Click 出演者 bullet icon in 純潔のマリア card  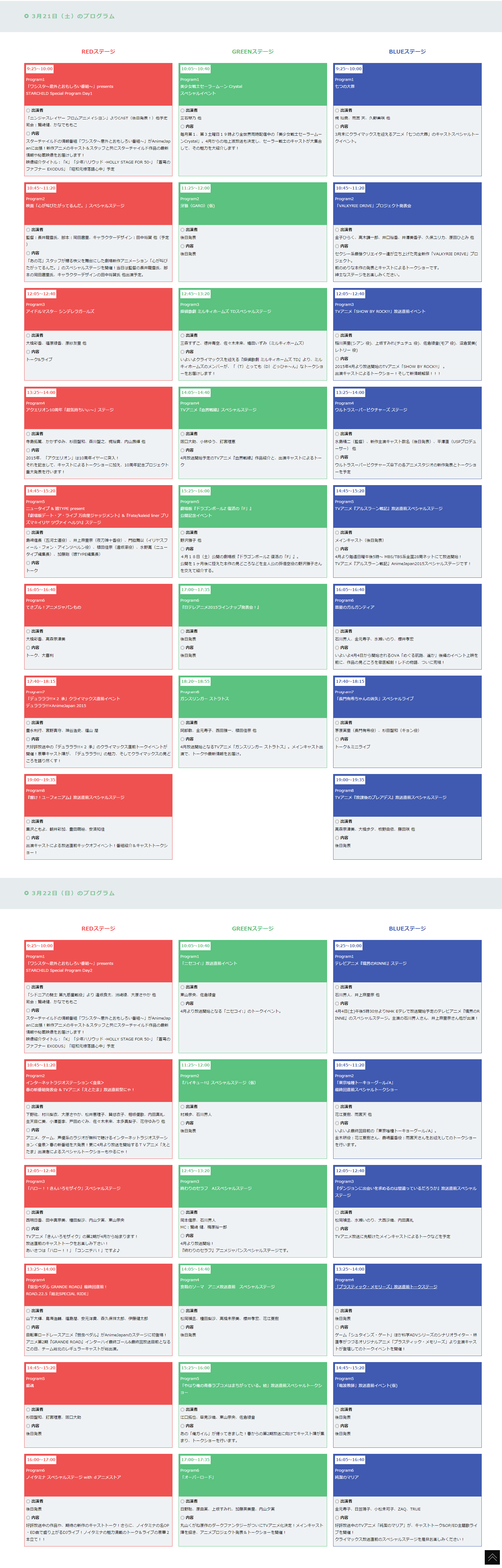(336, 1501)
